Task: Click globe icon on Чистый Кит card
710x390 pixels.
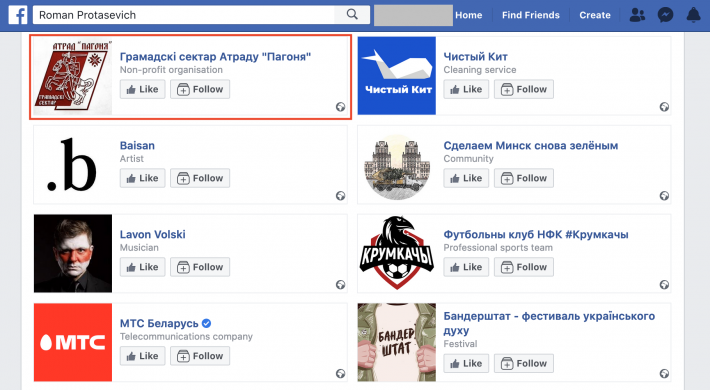Action: point(664,107)
